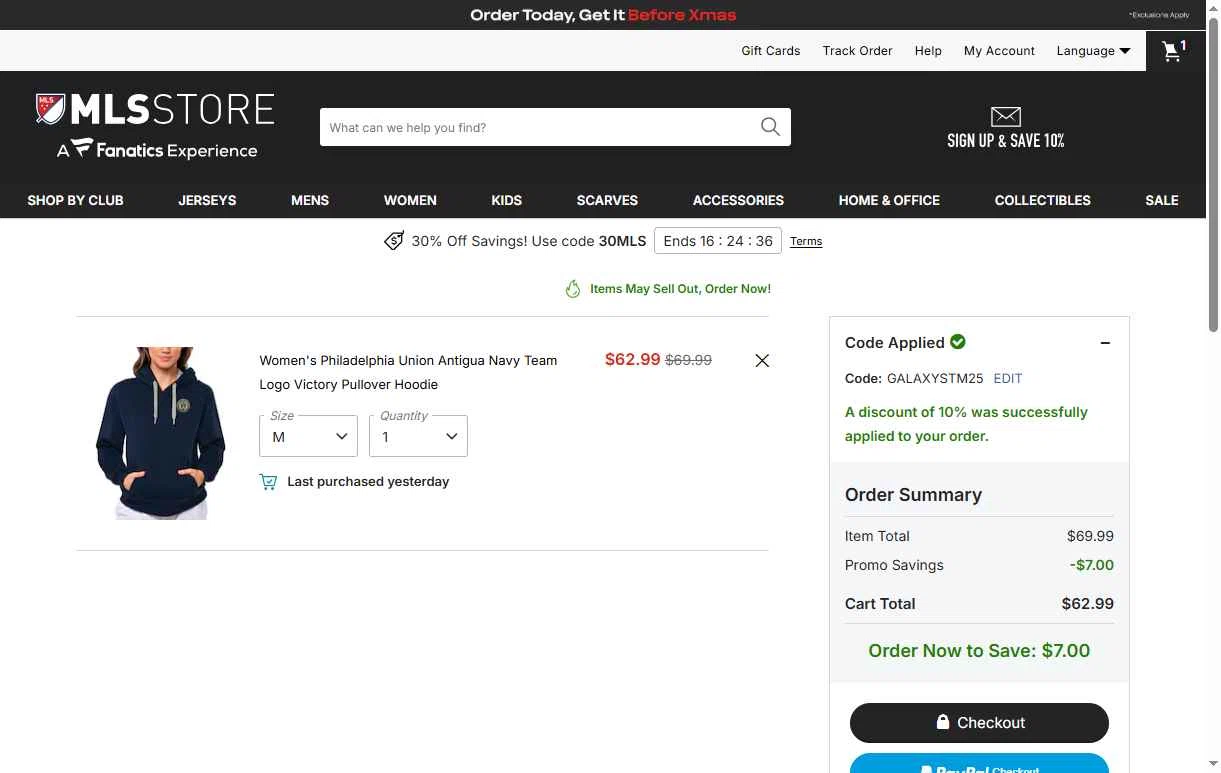Click the last-purchased cart icon

(268, 482)
